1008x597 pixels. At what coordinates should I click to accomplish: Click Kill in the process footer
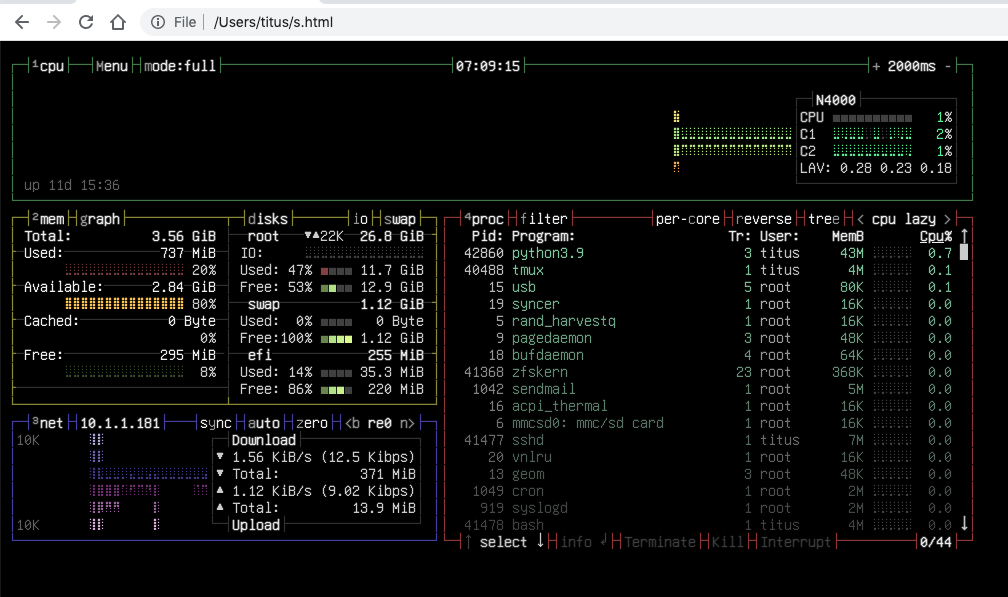(x=728, y=542)
